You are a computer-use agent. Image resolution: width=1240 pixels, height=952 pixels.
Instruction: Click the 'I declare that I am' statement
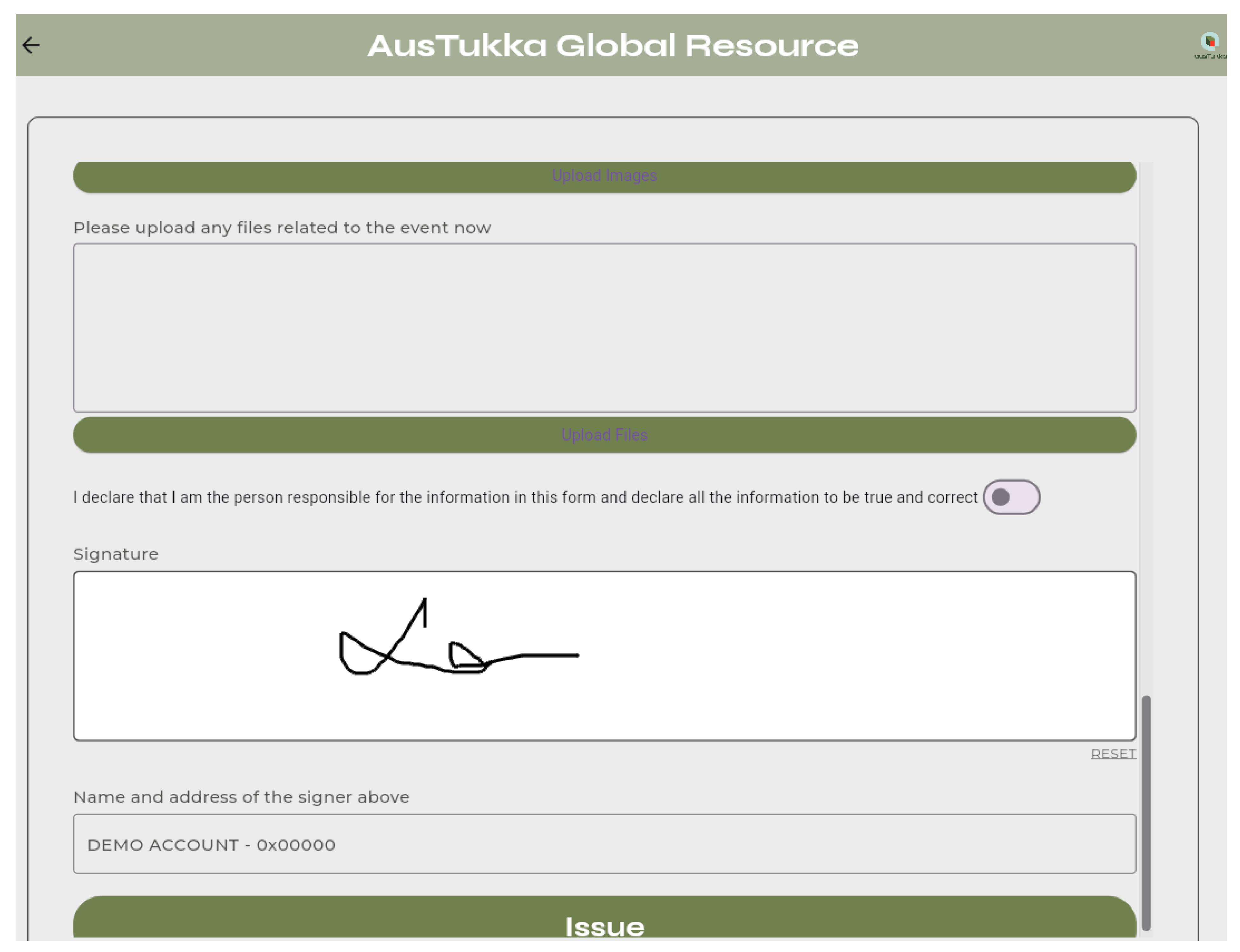tap(525, 497)
